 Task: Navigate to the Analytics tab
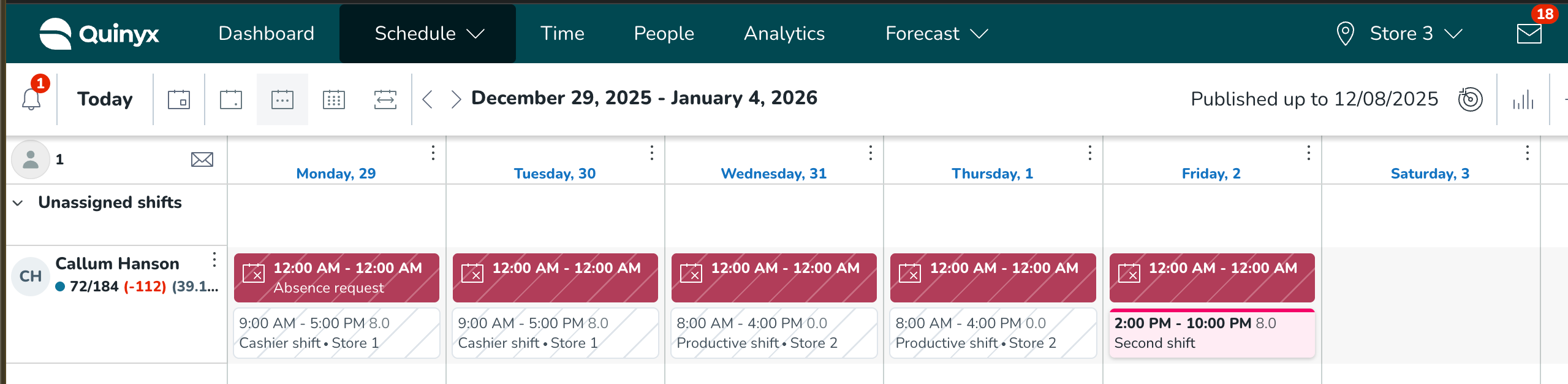(784, 34)
